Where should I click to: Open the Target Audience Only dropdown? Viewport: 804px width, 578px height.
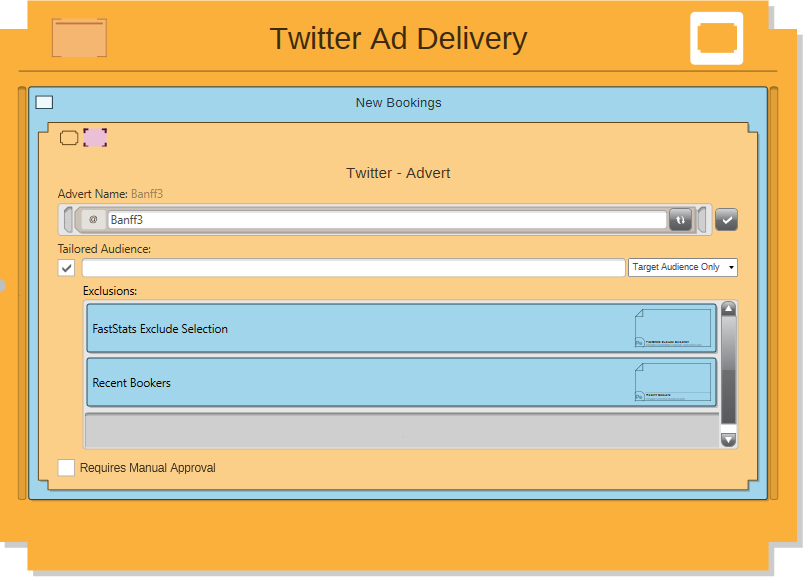pyautogui.click(x=682, y=267)
